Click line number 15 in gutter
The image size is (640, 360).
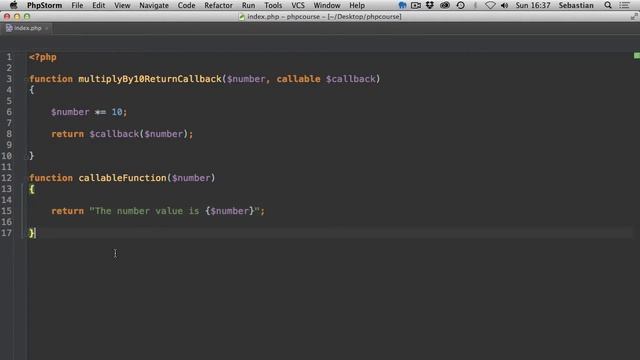pos(7,211)
